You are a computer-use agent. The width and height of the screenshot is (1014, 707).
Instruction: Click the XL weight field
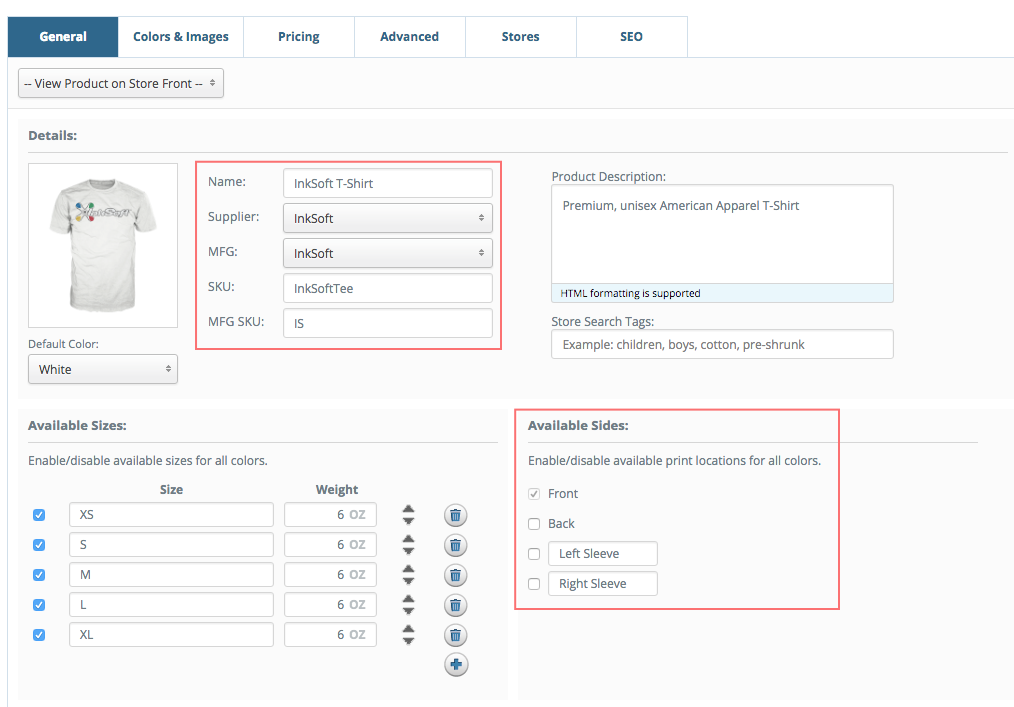click(330, 635)
